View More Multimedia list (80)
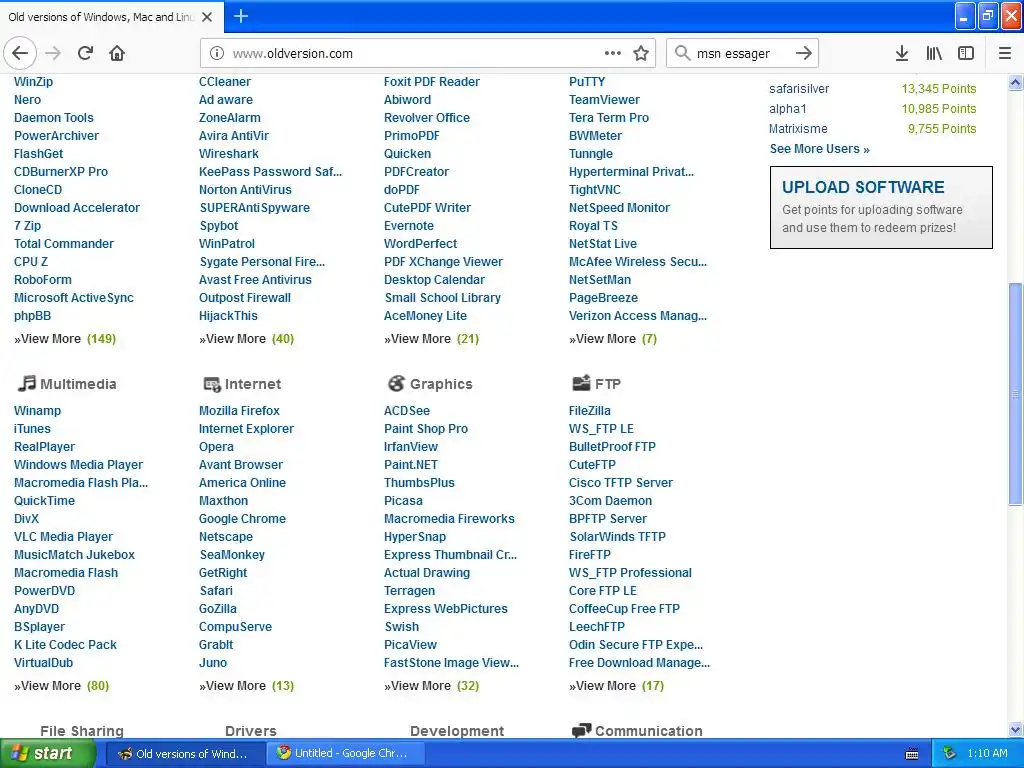1024x768 pixels. pos(61,686)
